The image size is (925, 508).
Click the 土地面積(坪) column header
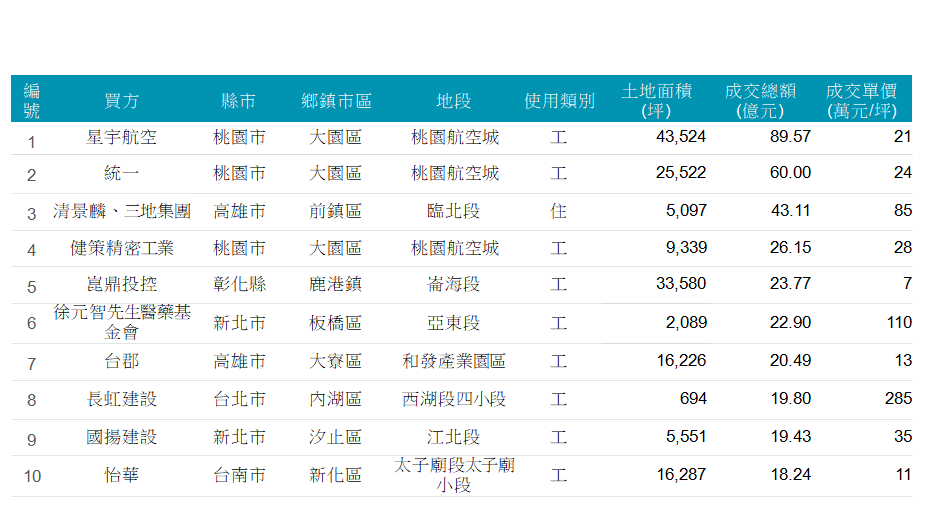pyautogui.click(x=657, y=101)
